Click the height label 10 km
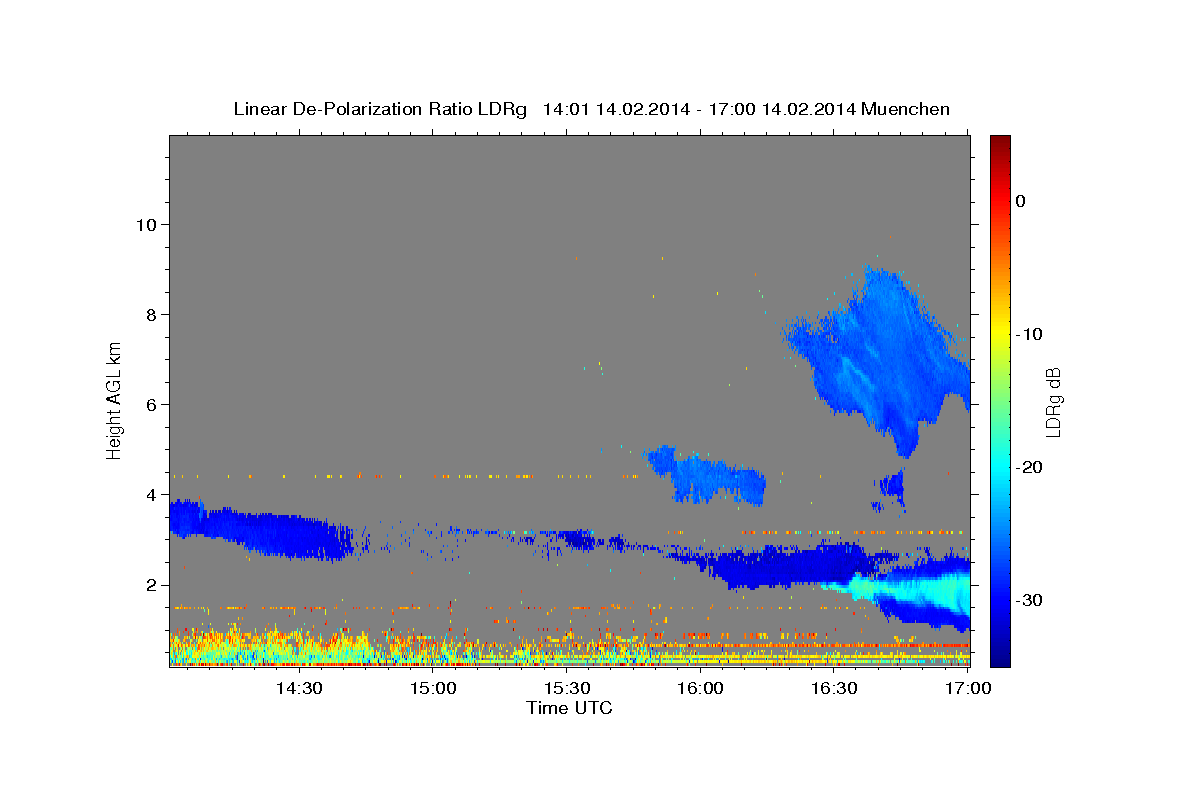The image size is (1200, 800). 146,225
